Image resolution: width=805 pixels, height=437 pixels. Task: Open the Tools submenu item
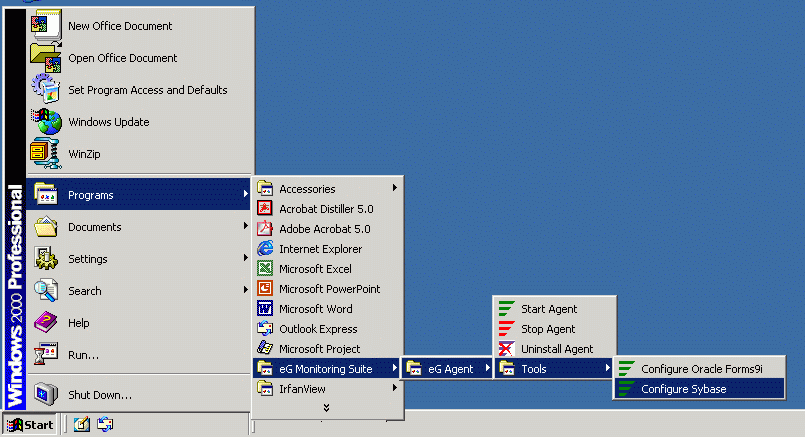554,369
